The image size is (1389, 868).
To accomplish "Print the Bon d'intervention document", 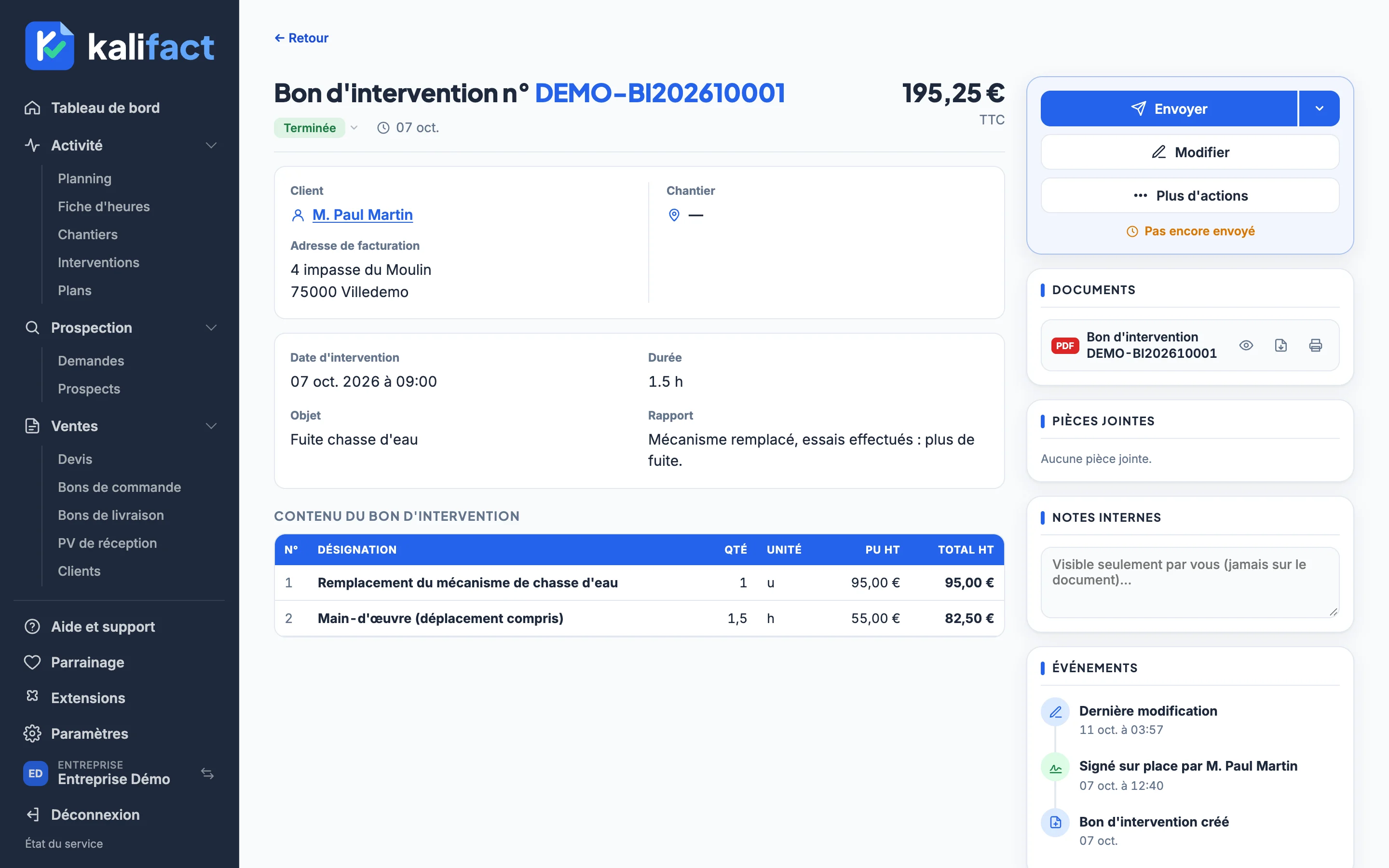I will pyautogui.click(x=1316, y=345).
